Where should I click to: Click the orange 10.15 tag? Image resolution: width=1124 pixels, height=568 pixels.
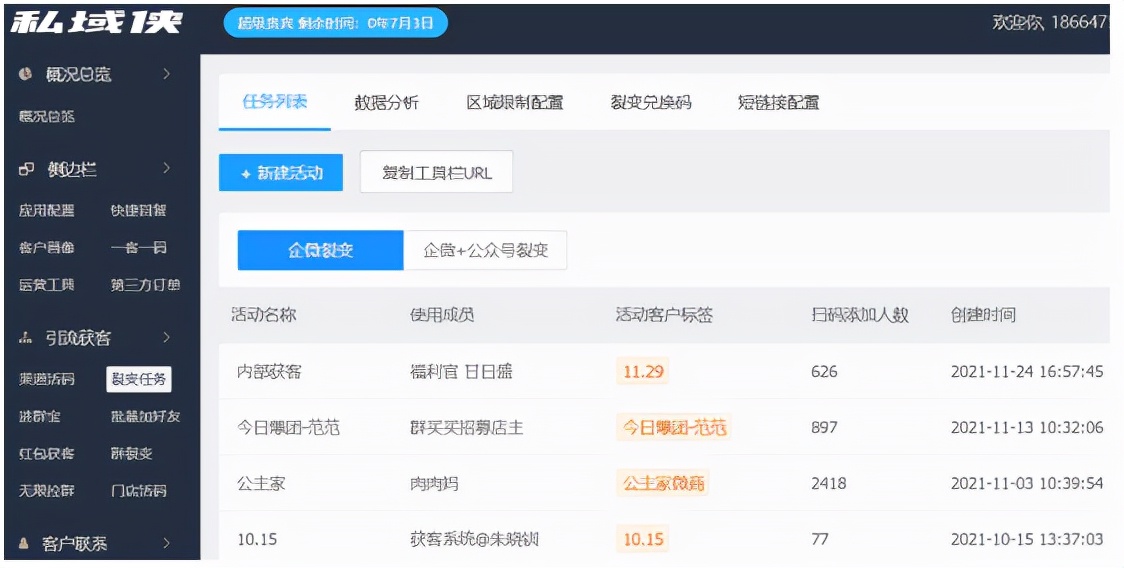point(643,539)
